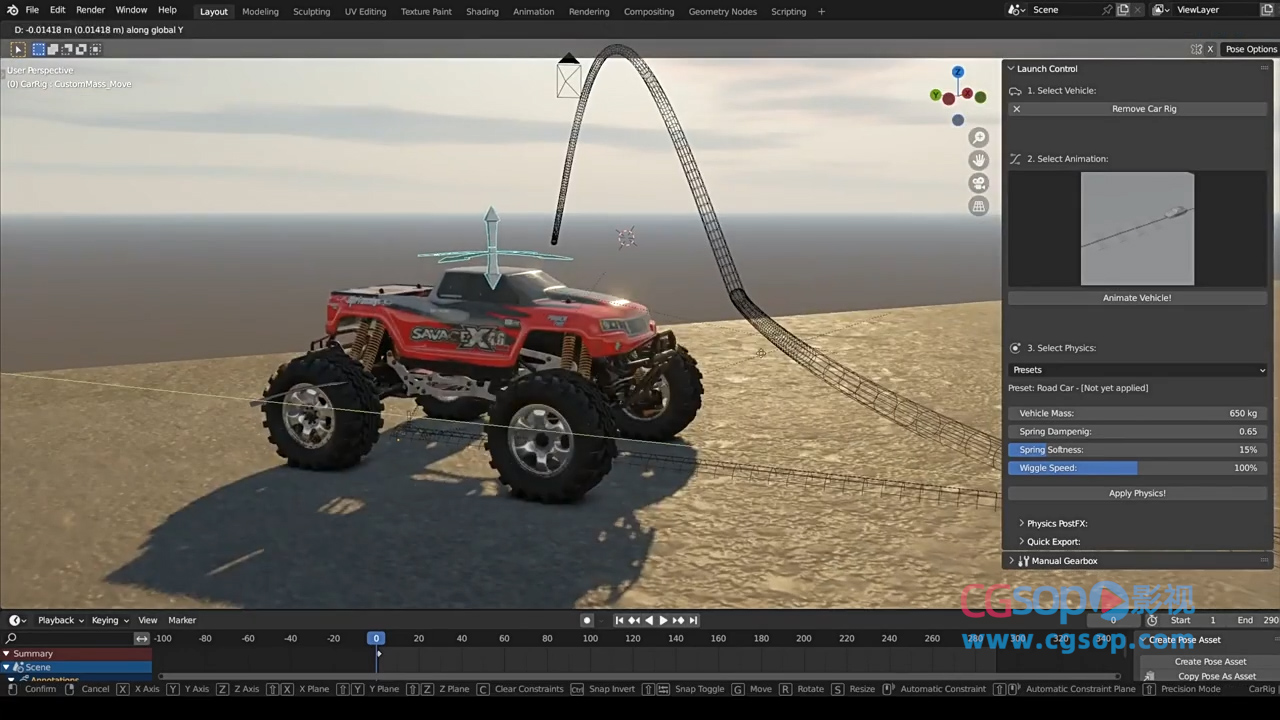Toggle auto keying record button
Screen dimensions: 1280x720
(587, 620)
